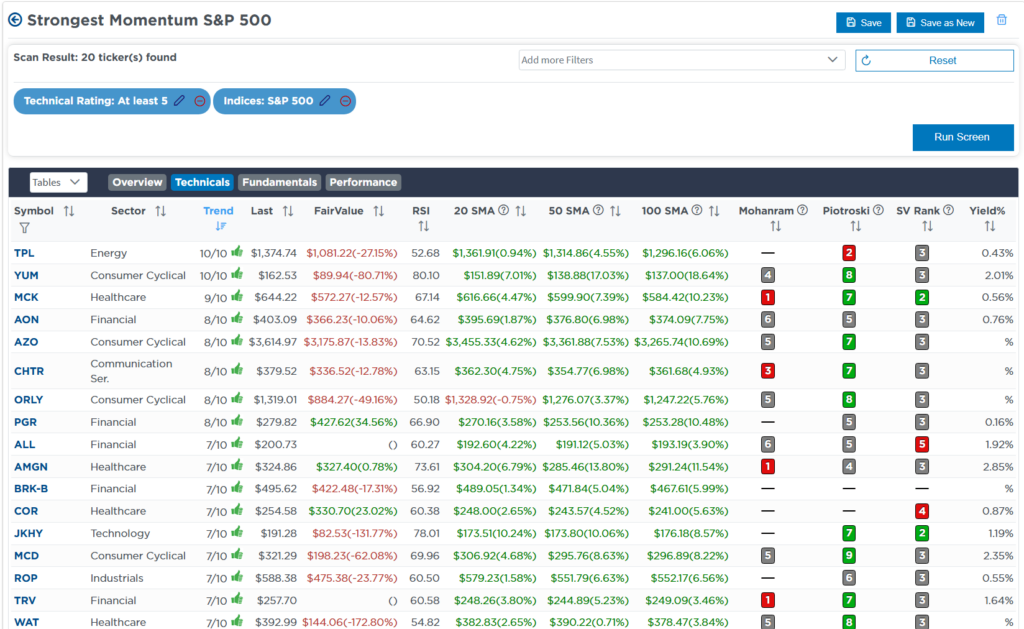This screenshot has width=1024, height=629.
Task: Open the AMGN ticker link
Action: [31, 466]
